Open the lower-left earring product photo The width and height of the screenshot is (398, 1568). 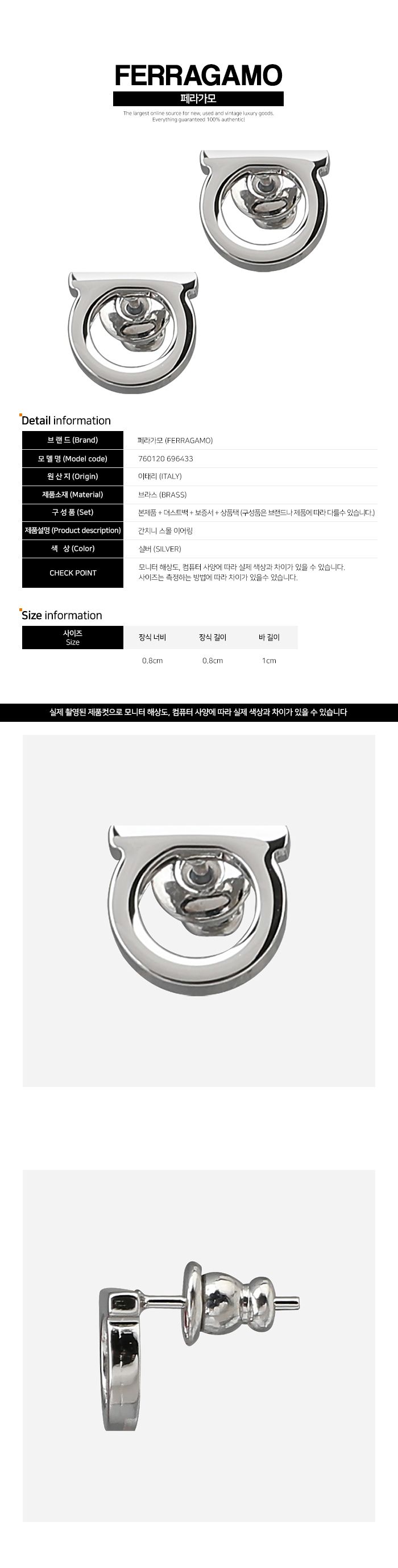[134, 332]
